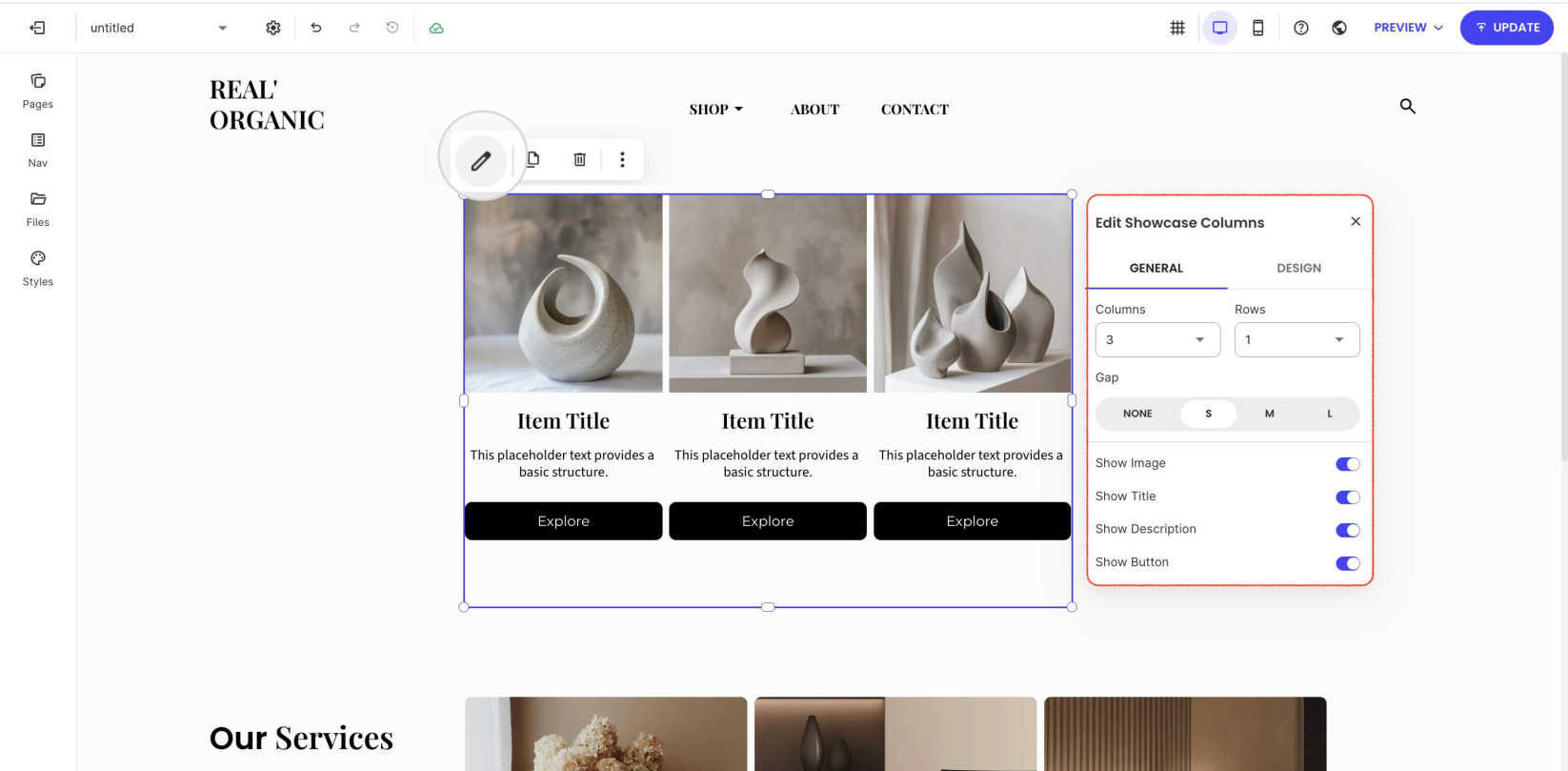
Task: Disable the Show Description switch
Action: pos(1347,530)
